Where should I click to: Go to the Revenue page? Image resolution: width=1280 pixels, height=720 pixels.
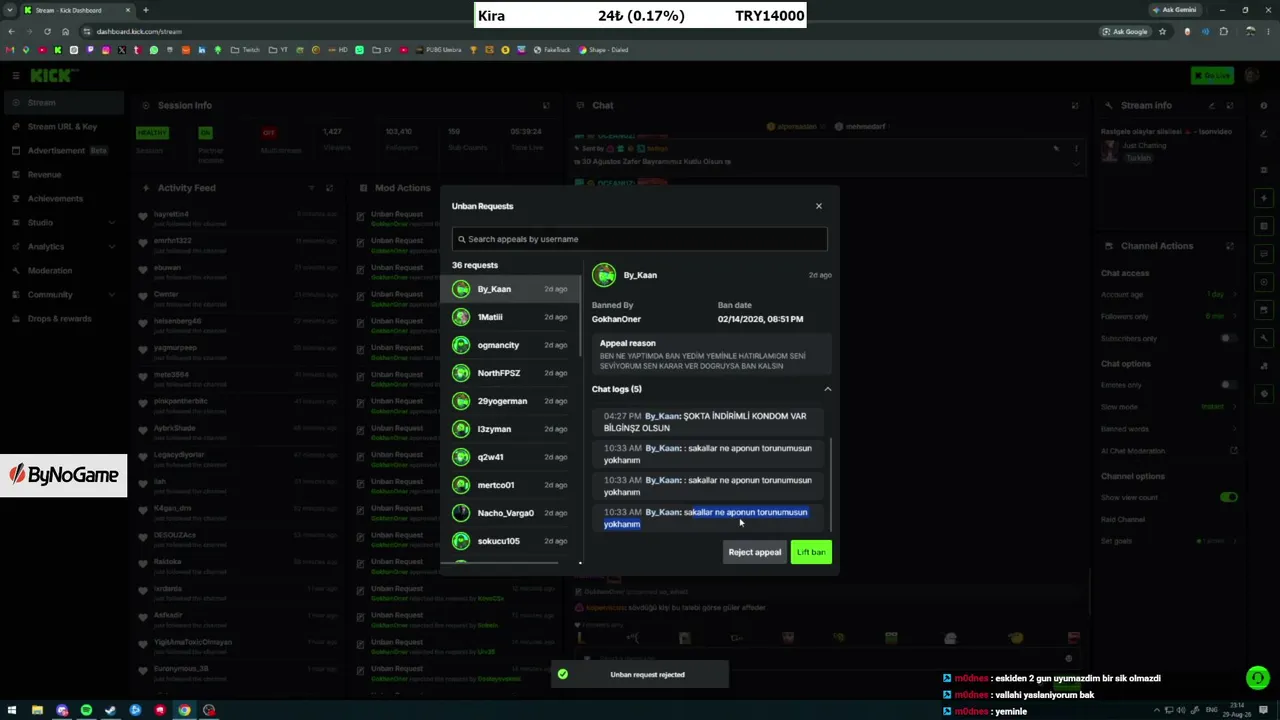(62, 175)
